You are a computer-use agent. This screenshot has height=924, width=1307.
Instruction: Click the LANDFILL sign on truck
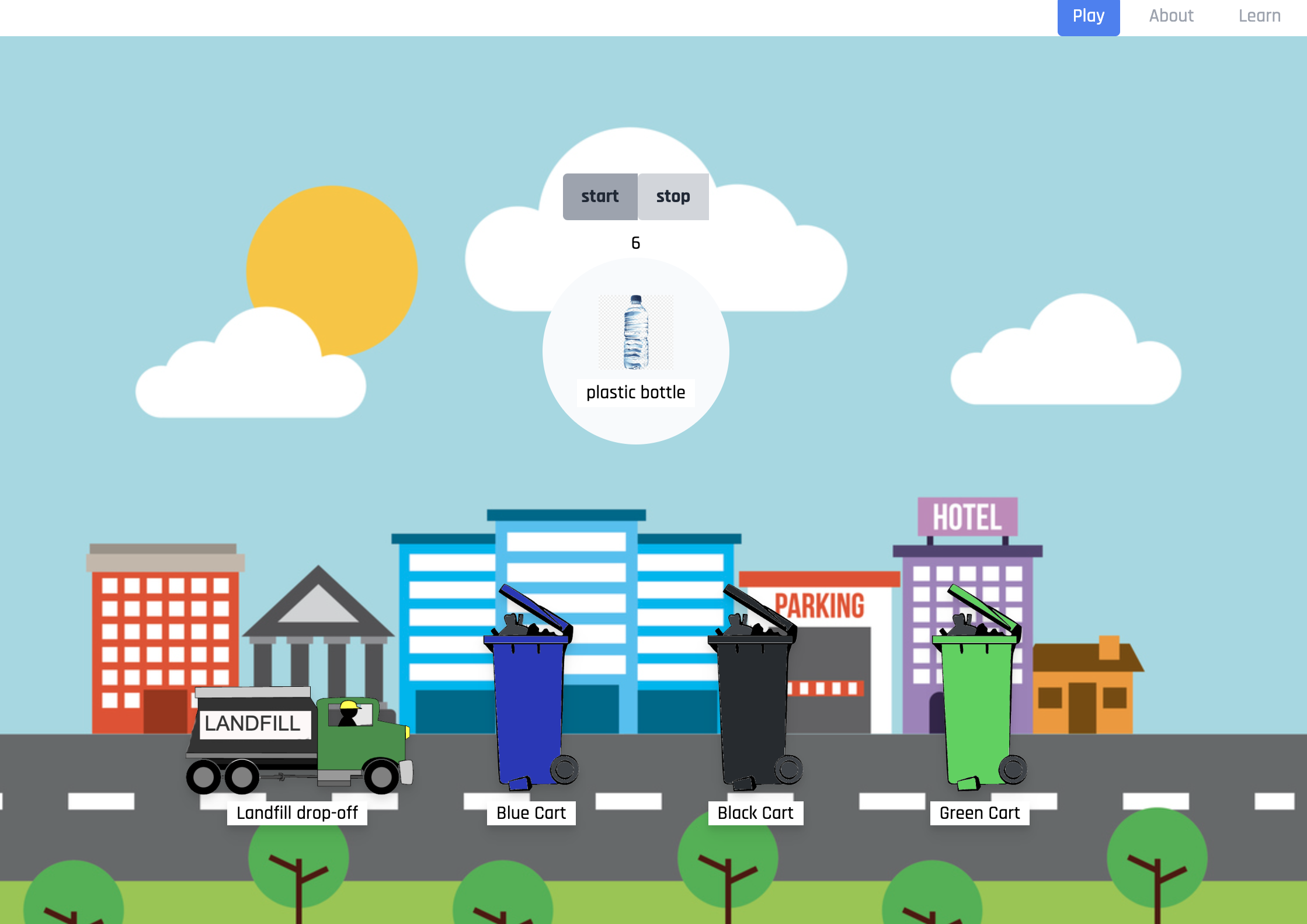point(252,724)
